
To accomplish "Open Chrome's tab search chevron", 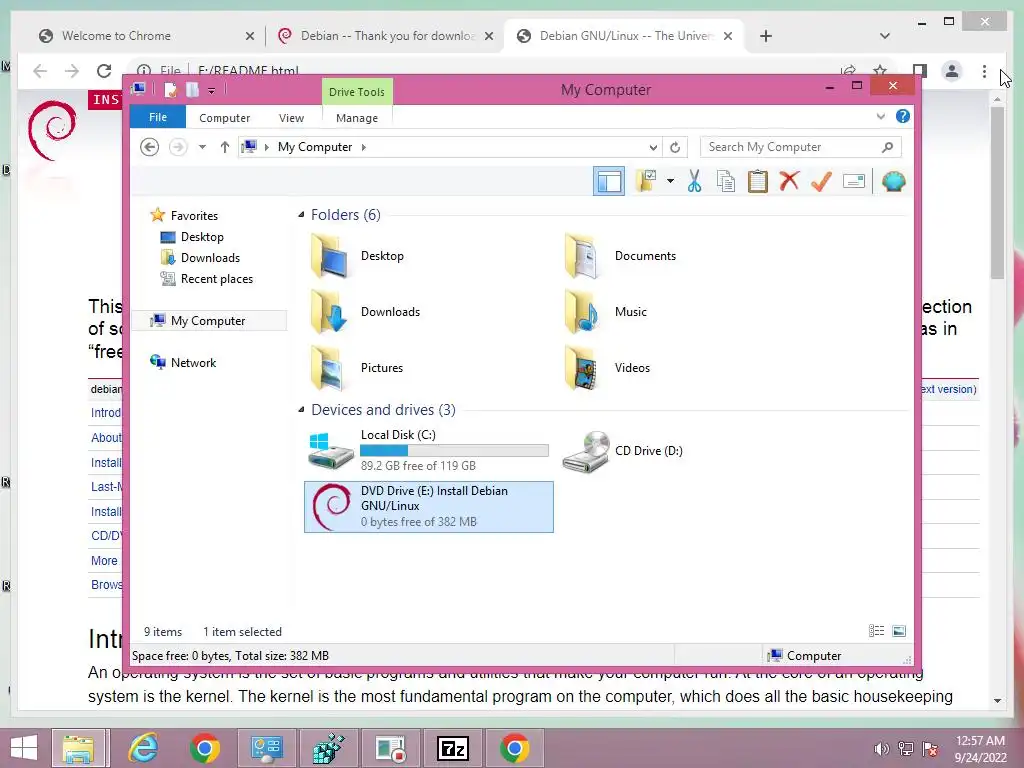I will tap(884, 36).
